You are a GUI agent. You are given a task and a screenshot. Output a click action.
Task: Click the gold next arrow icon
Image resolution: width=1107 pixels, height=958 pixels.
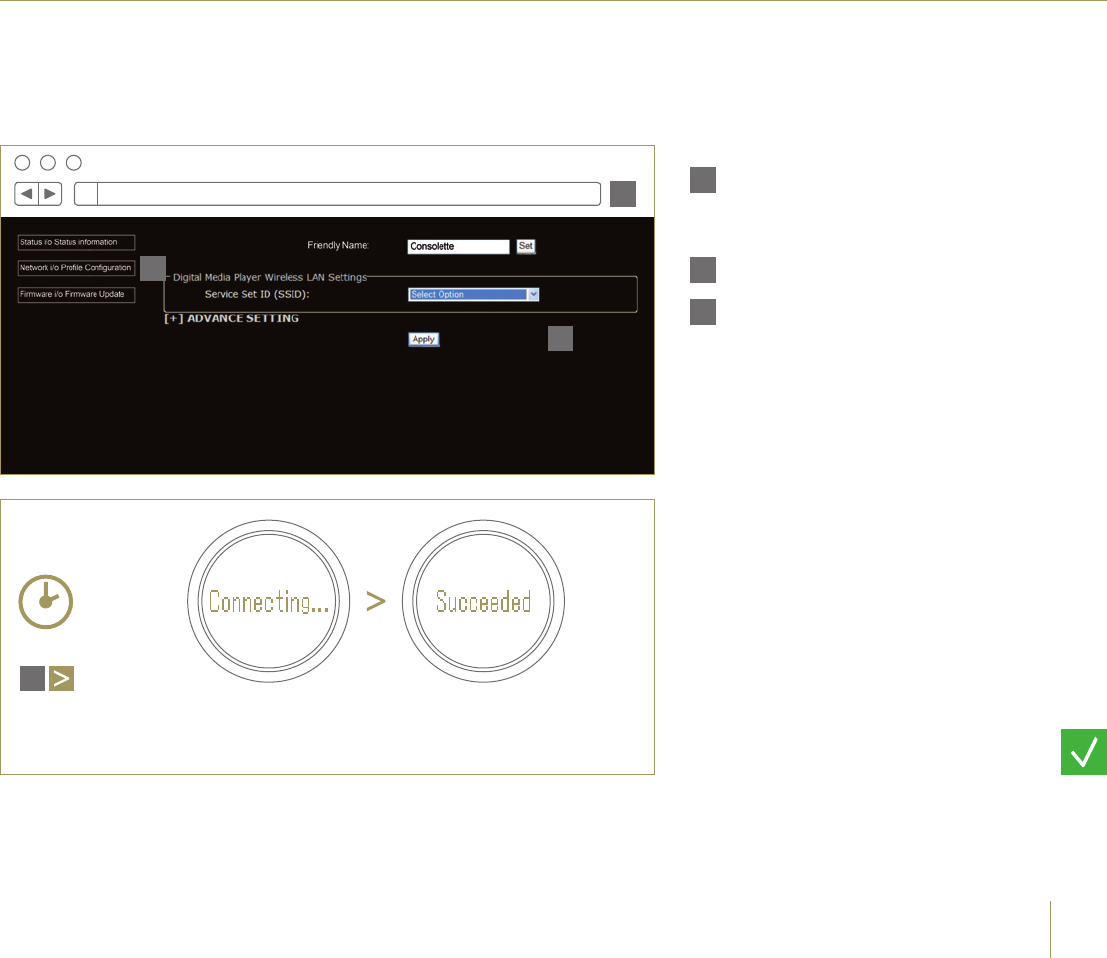[x=61, y=678]
